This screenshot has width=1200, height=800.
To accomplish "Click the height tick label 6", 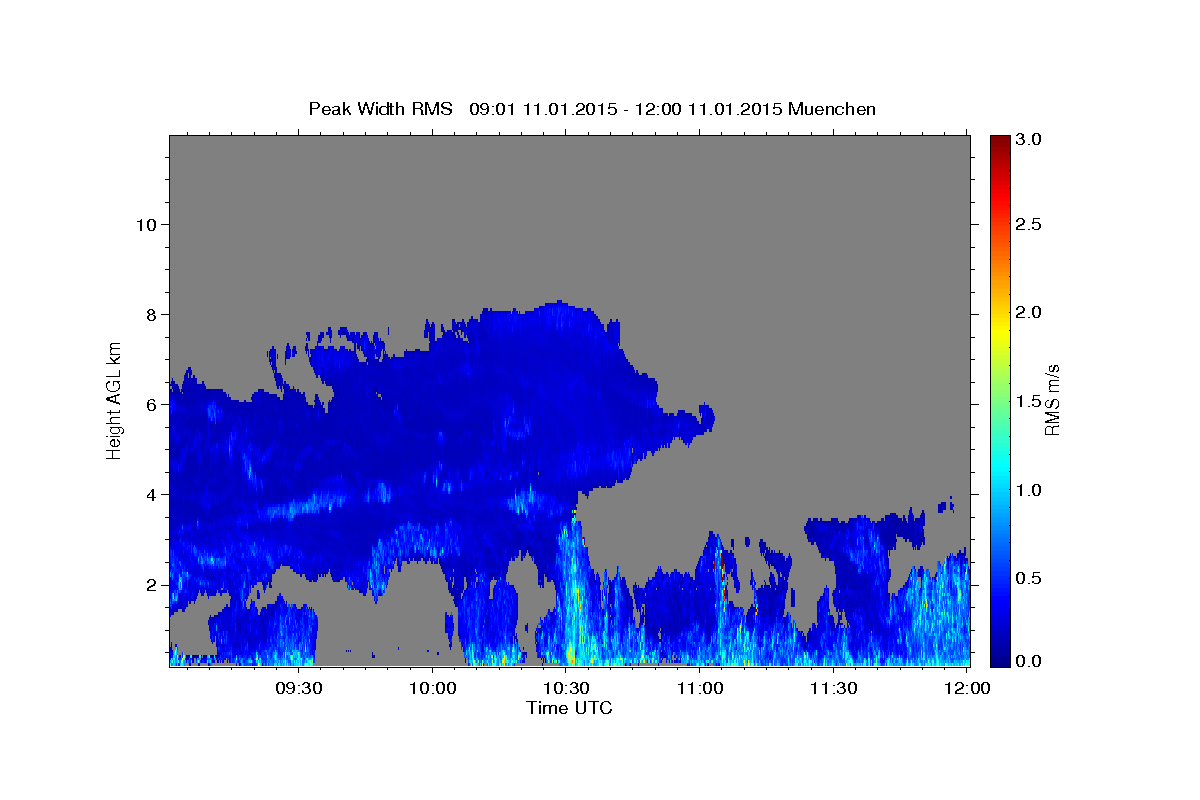I will [x=151, y=405].
